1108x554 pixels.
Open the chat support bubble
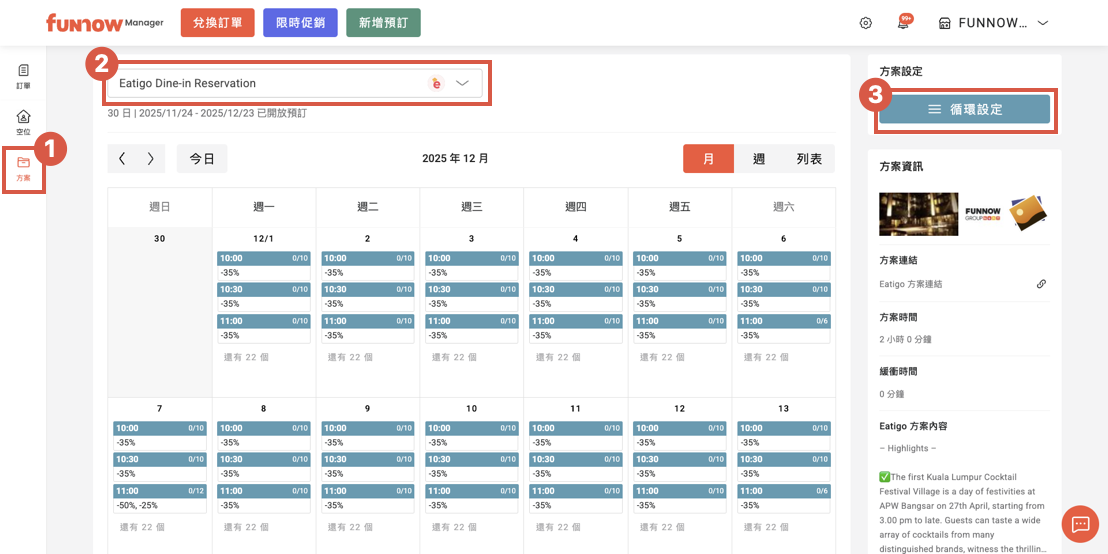(x=1080, y=524)
